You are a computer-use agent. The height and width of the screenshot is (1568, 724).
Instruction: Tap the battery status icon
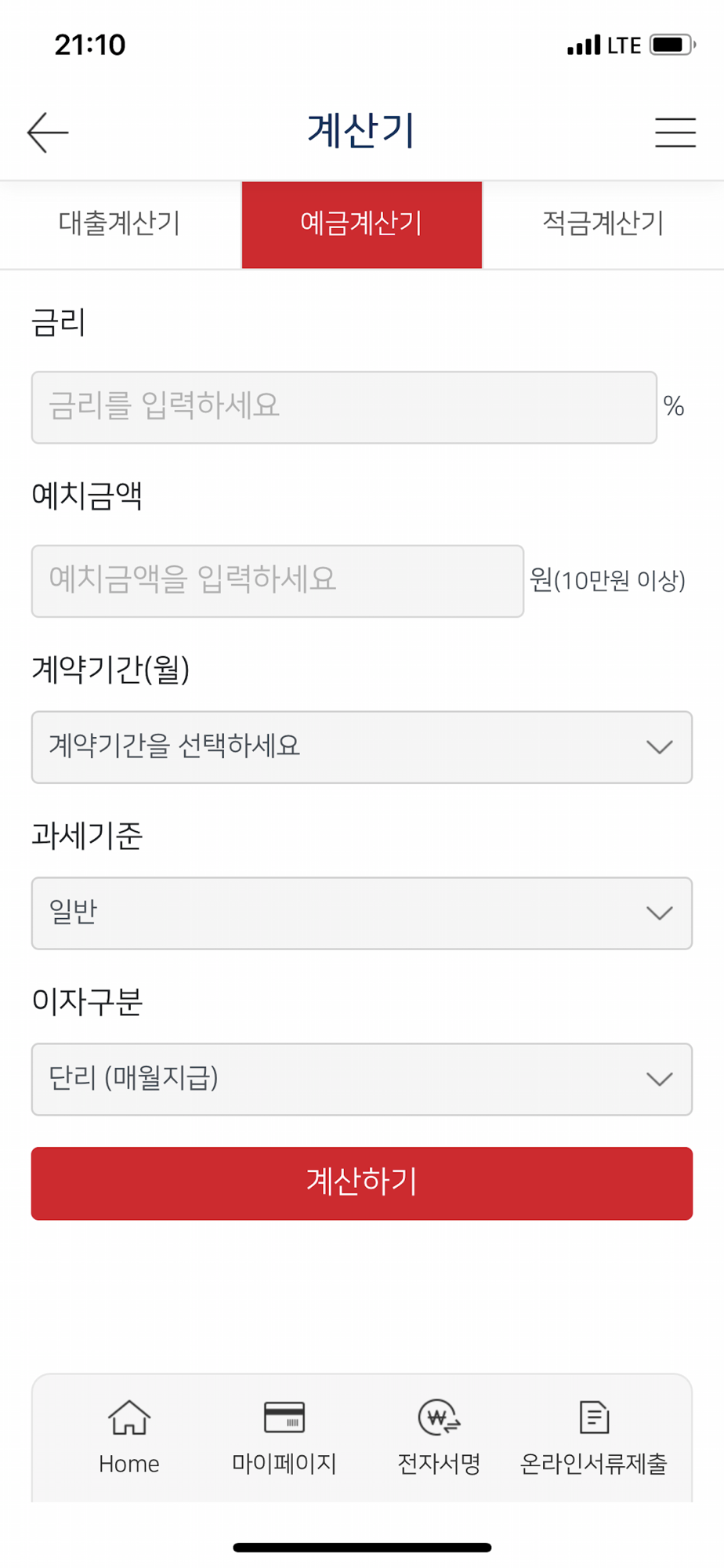coord(672,45)
